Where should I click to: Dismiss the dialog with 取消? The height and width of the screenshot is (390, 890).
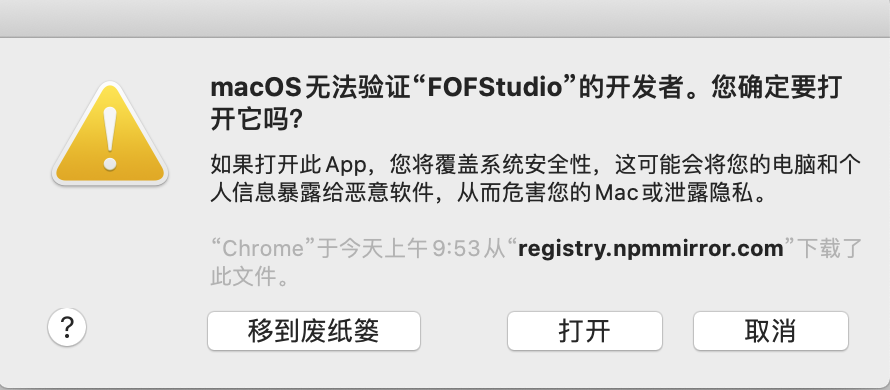click(x=770, y=331)
